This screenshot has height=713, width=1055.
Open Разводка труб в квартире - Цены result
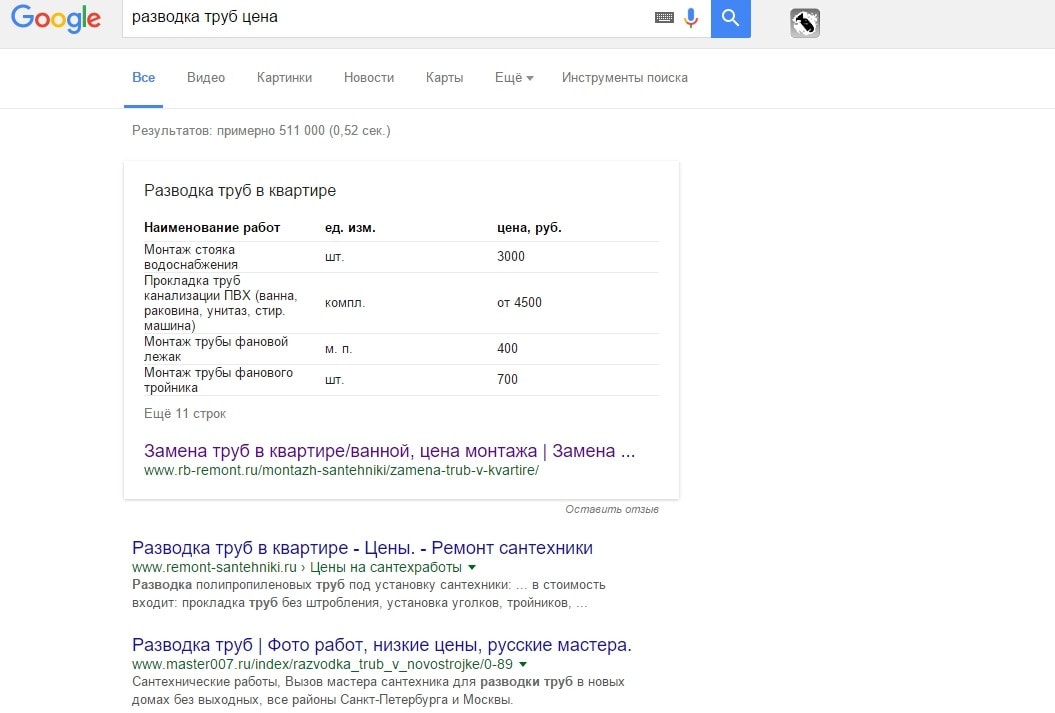(x=362, y=548)
